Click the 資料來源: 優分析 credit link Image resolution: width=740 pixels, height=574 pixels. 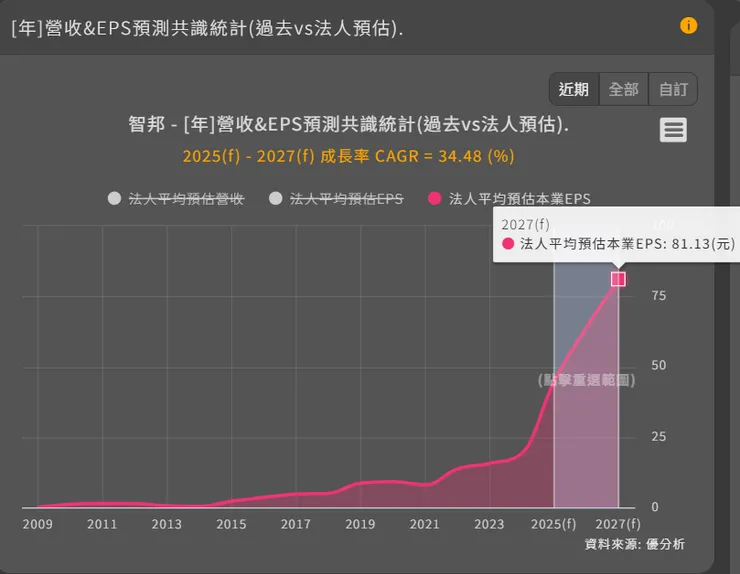pyautogui.click(x=634, y=544)
